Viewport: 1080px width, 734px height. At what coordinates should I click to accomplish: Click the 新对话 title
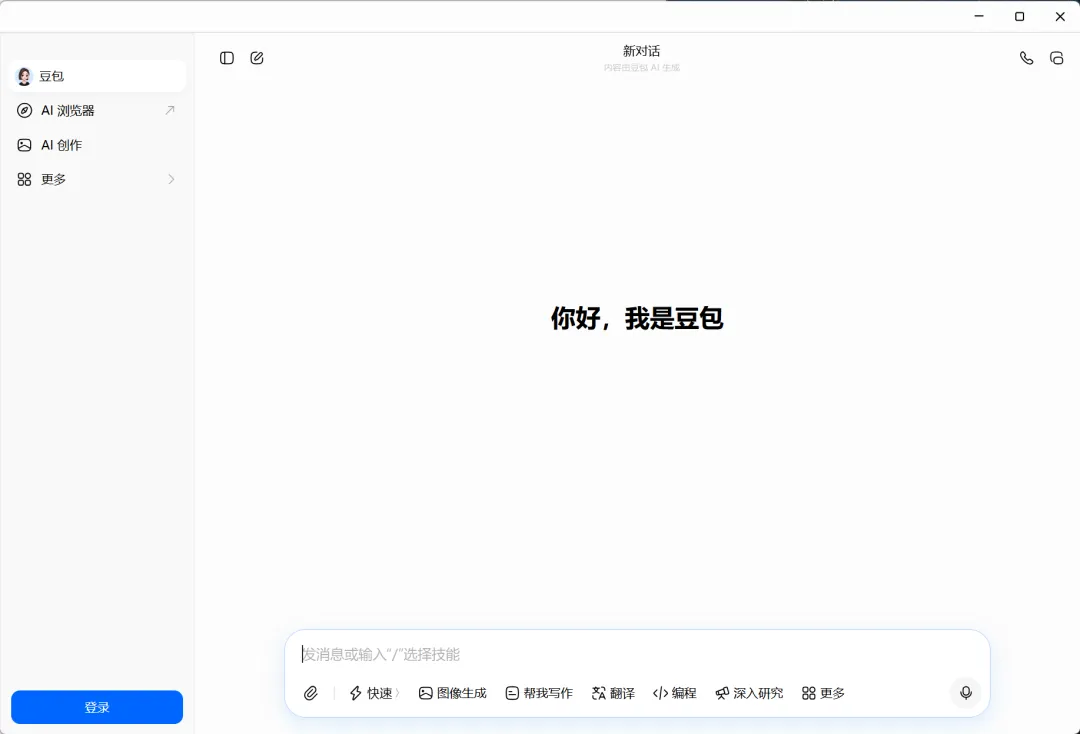[x=641, y=51]
